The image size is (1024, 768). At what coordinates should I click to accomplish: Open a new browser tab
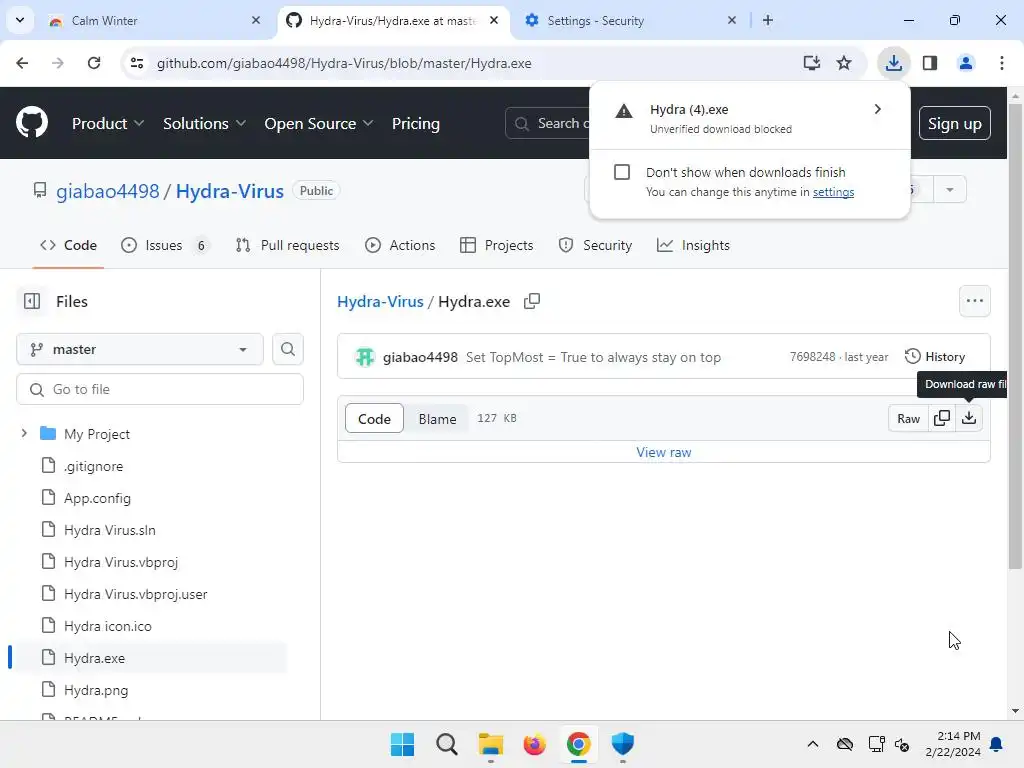point(768,20)
